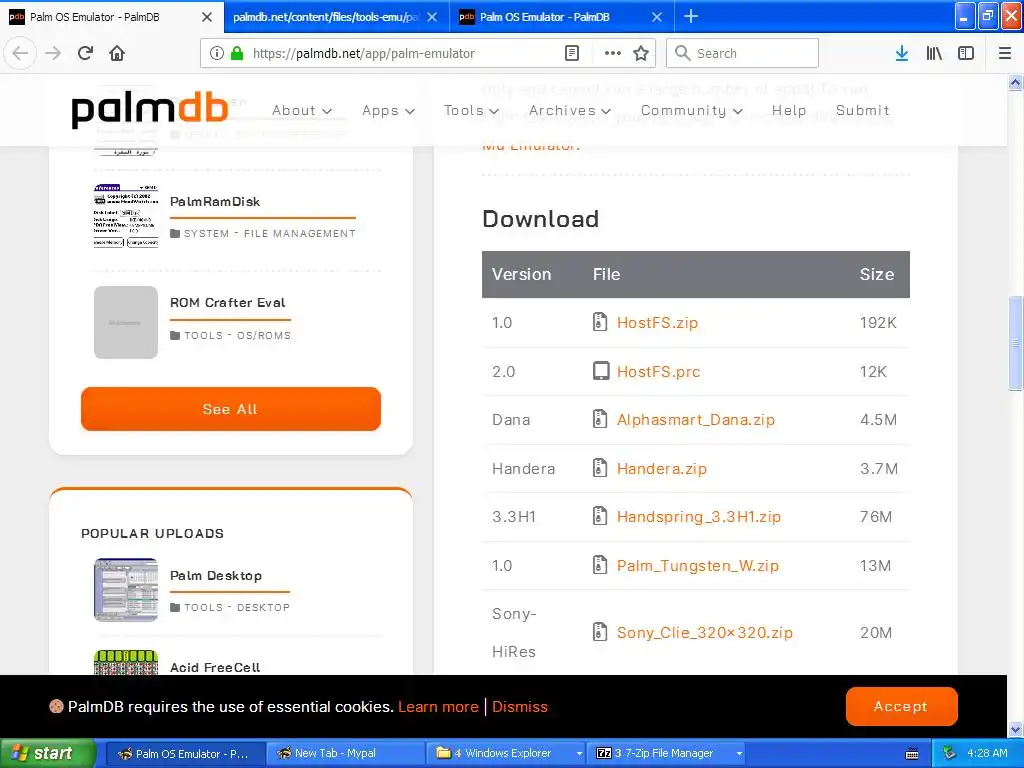Open the page actions three-dot menu
Screen dimensions: 1024x768
point(613,54)
